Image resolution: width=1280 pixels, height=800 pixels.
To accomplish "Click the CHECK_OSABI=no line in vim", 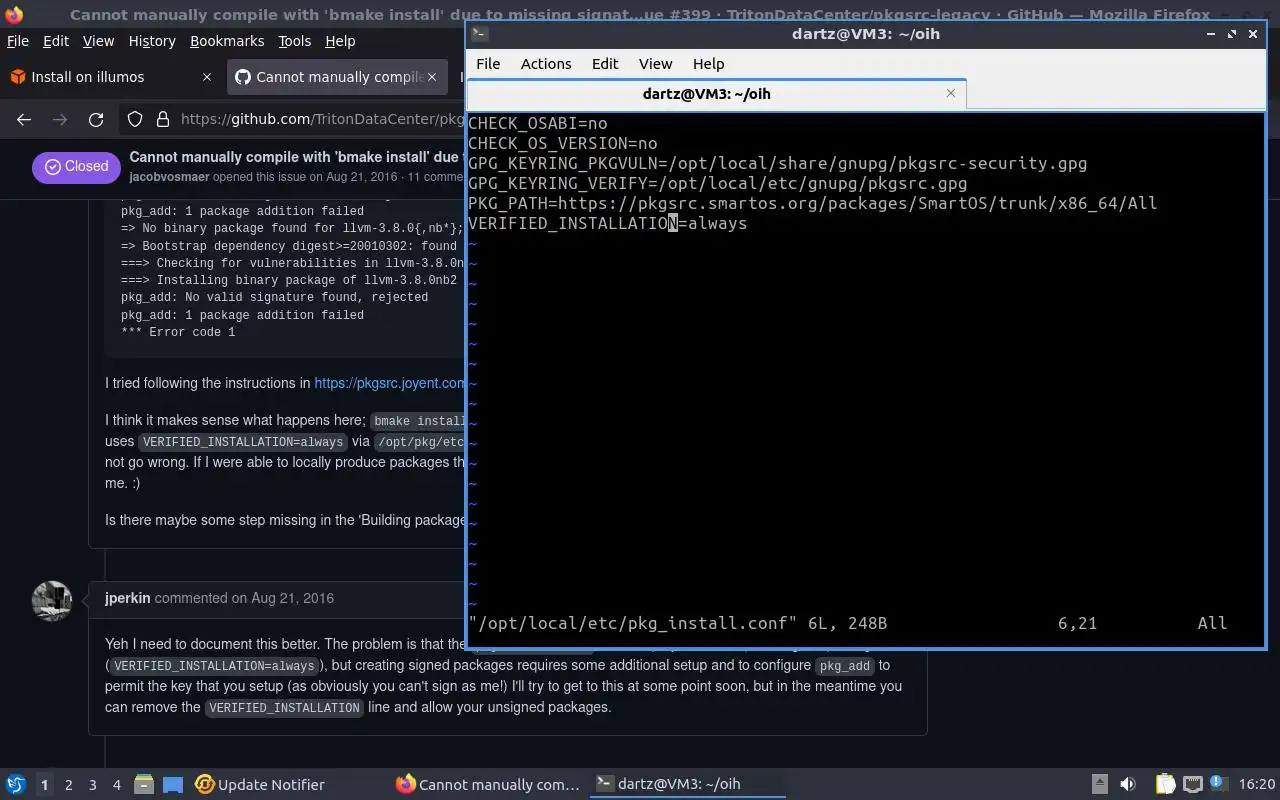I will coord(538,123).
